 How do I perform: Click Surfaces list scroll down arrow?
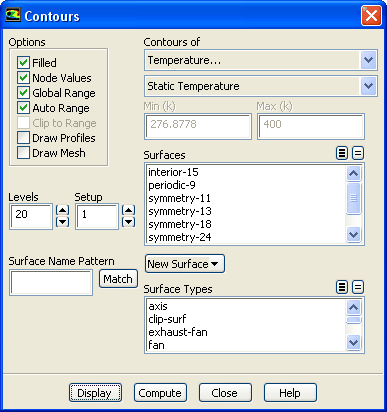coord(353,234)
